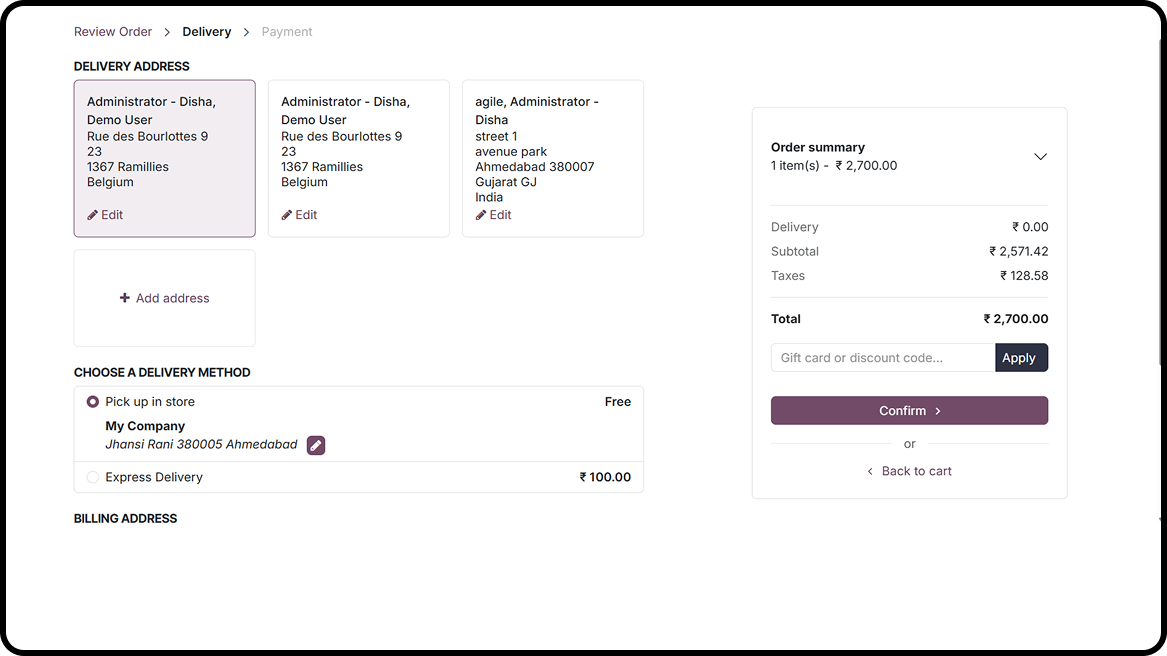Go back to the Review Order step
Image resolution: width=1167 pixels, height=656 pixels.
click(x=113, y=32)
